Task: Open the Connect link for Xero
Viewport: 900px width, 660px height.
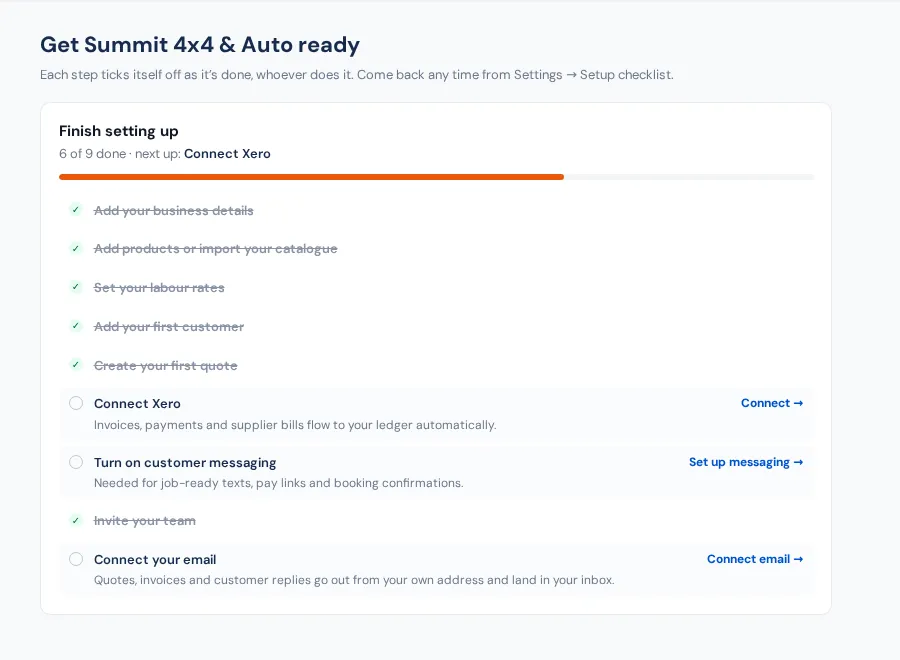Action: (772, 403)
